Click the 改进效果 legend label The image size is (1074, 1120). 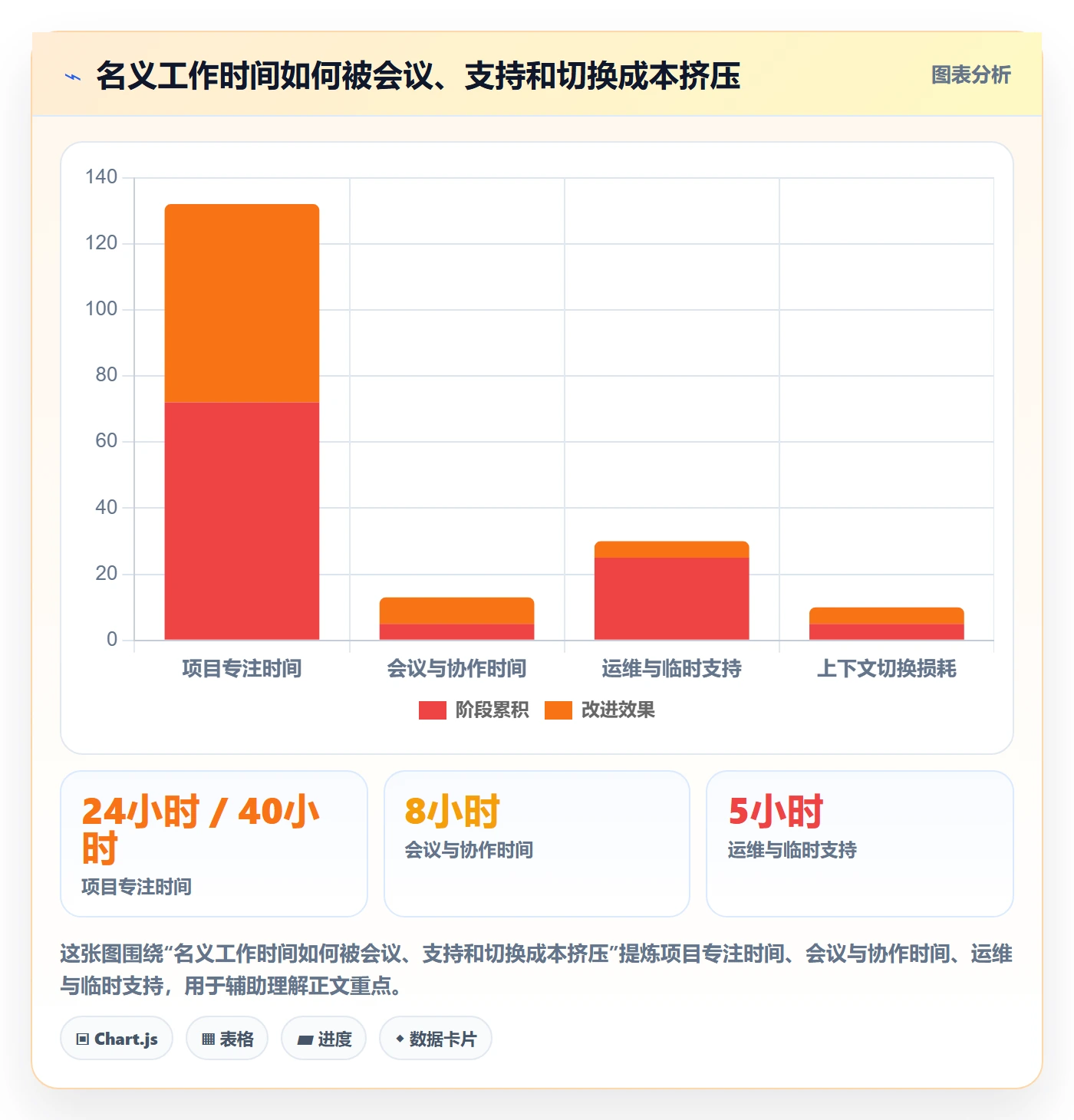618,710
